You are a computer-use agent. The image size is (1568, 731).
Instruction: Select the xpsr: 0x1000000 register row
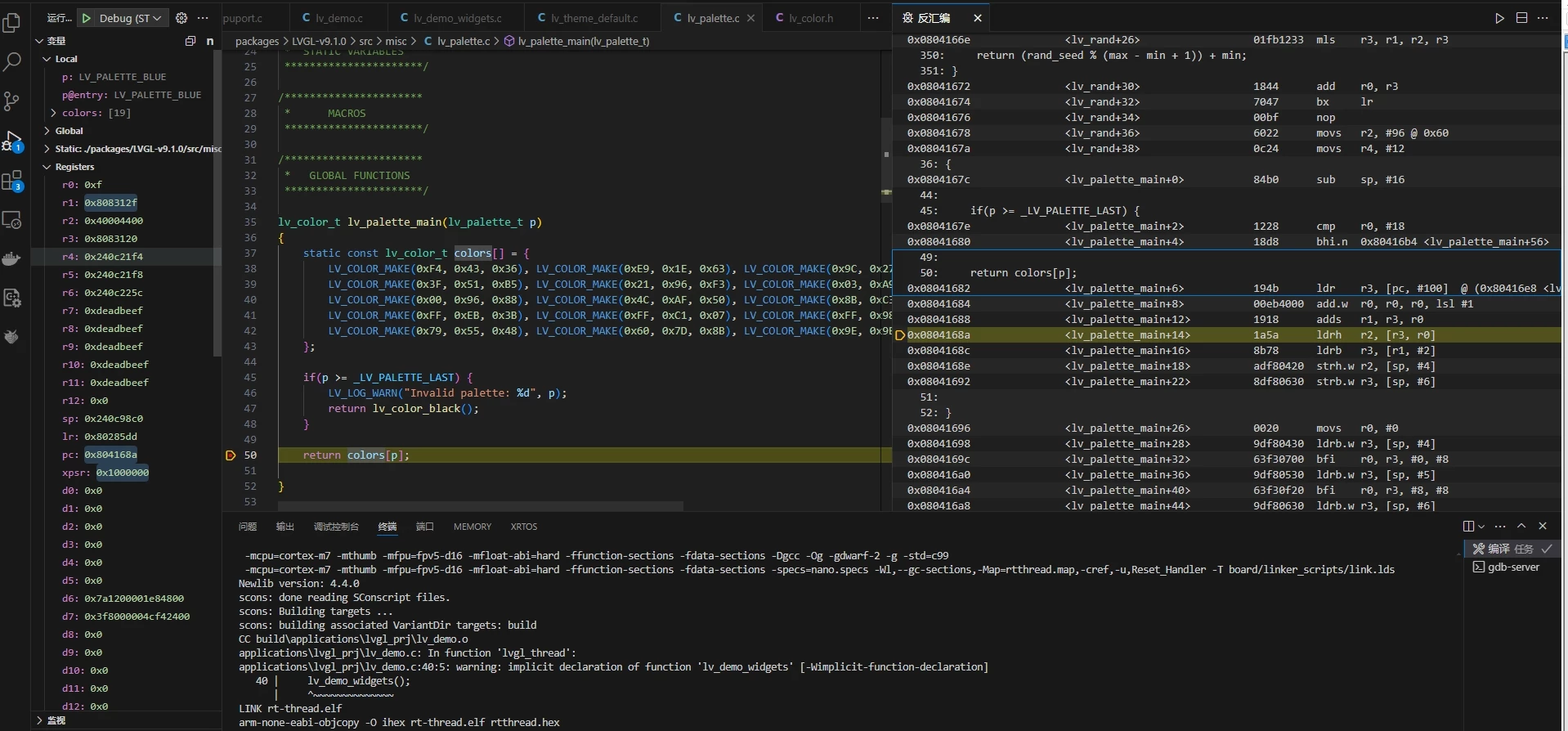click(x=126, y=473)
